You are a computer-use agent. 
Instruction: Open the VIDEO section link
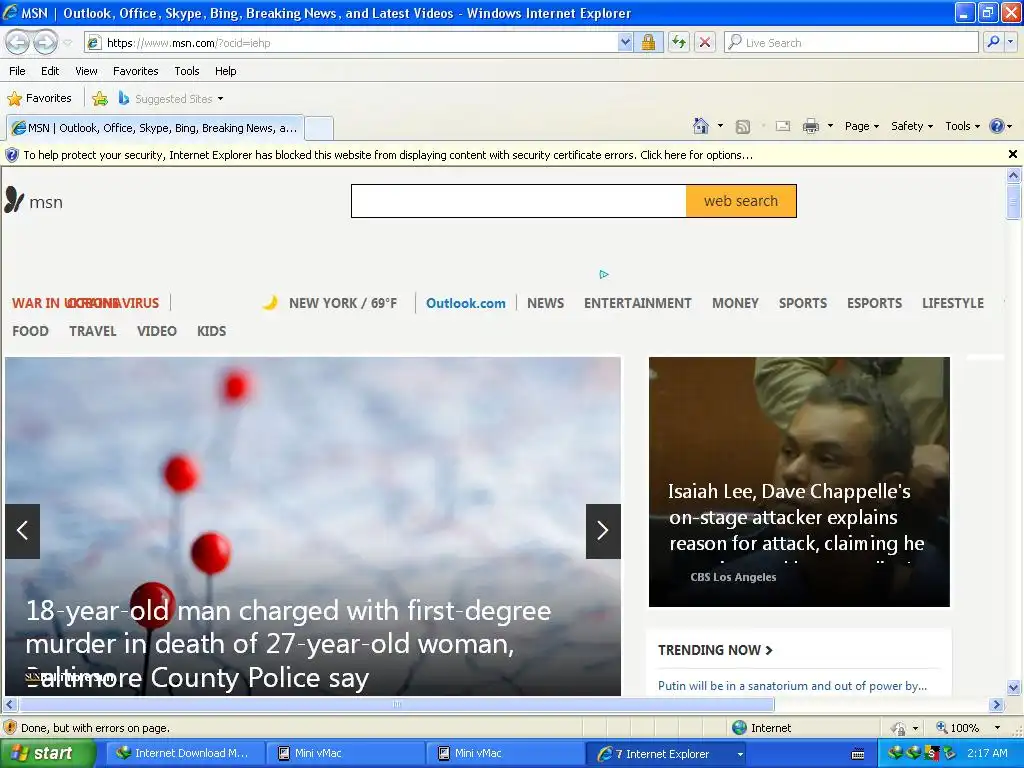coord(157,331)
